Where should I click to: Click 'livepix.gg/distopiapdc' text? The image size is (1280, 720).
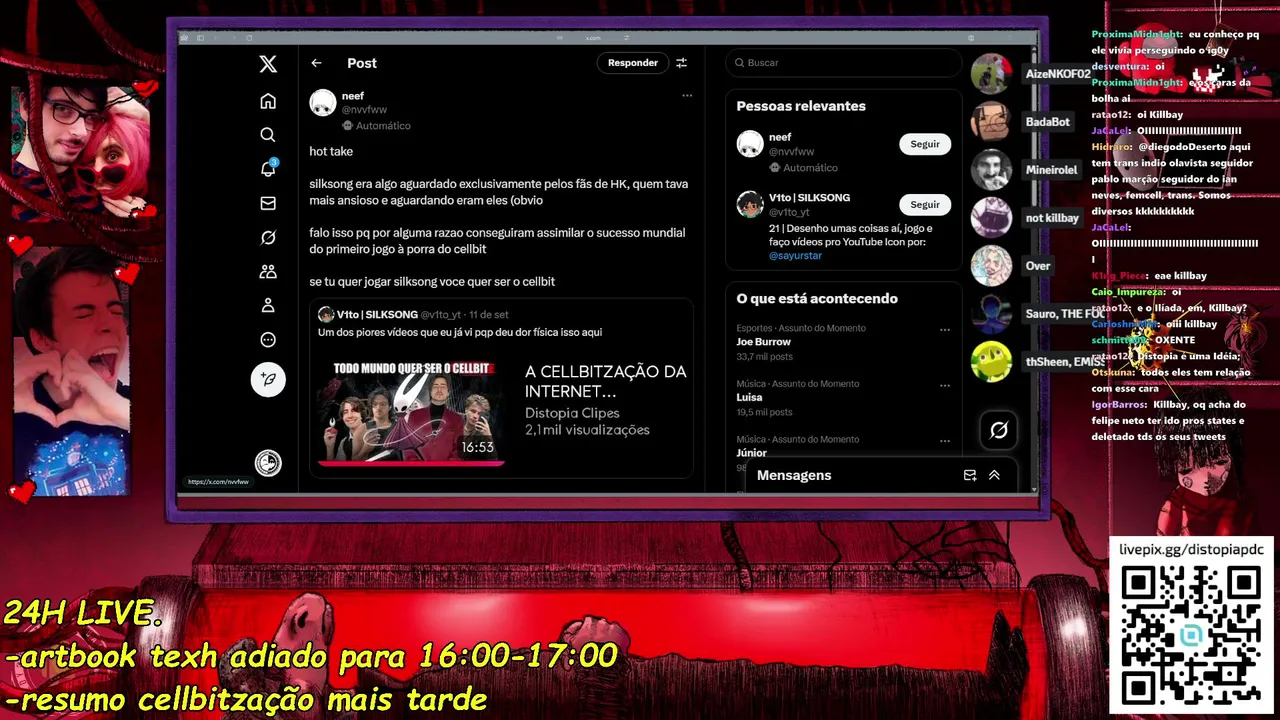click(1191, 550)
